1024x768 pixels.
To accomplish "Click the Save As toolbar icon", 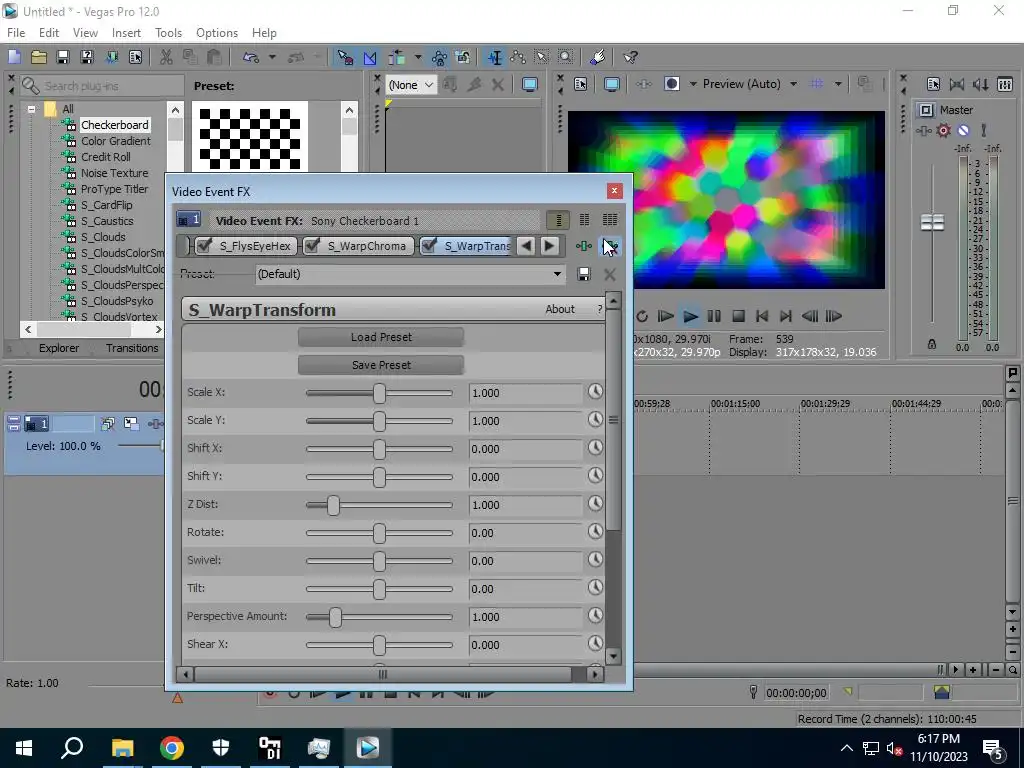I will point(87,57).
